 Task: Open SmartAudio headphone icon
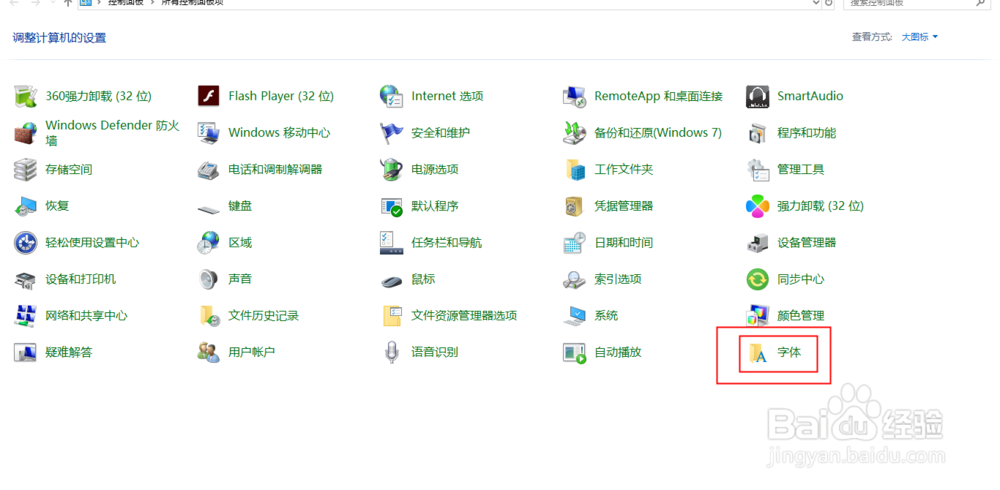(757, 96)
